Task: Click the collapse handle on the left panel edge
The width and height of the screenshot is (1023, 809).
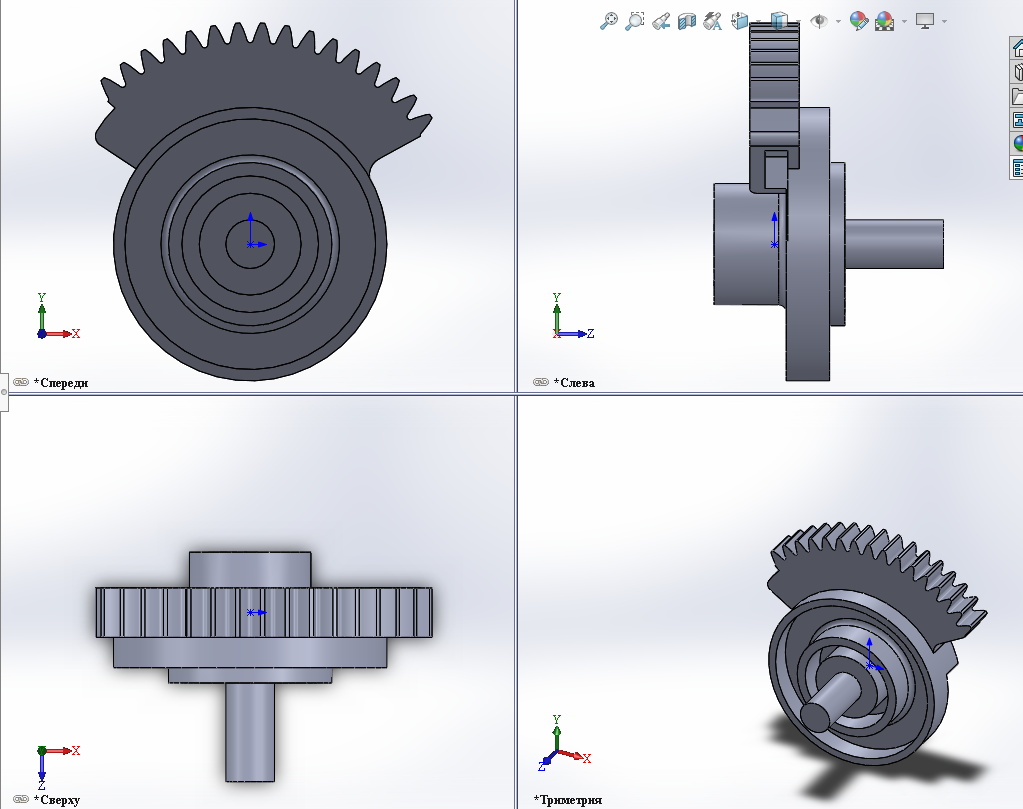Action: point(4,392)
